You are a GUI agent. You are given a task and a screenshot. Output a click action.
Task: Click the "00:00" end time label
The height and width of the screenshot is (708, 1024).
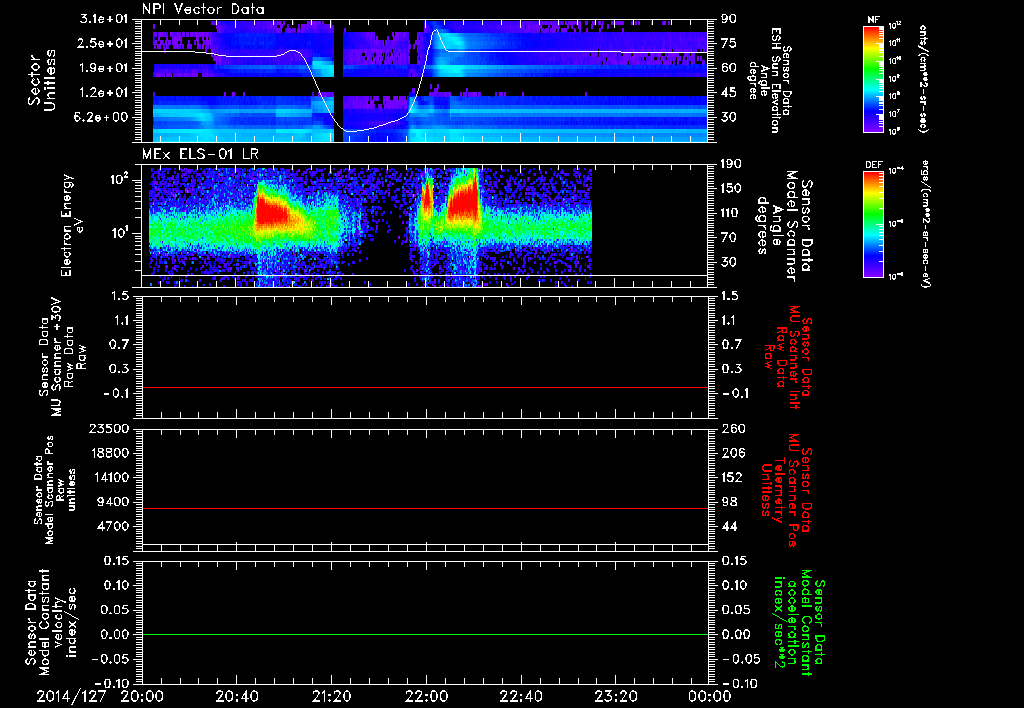tap(710, 696)
